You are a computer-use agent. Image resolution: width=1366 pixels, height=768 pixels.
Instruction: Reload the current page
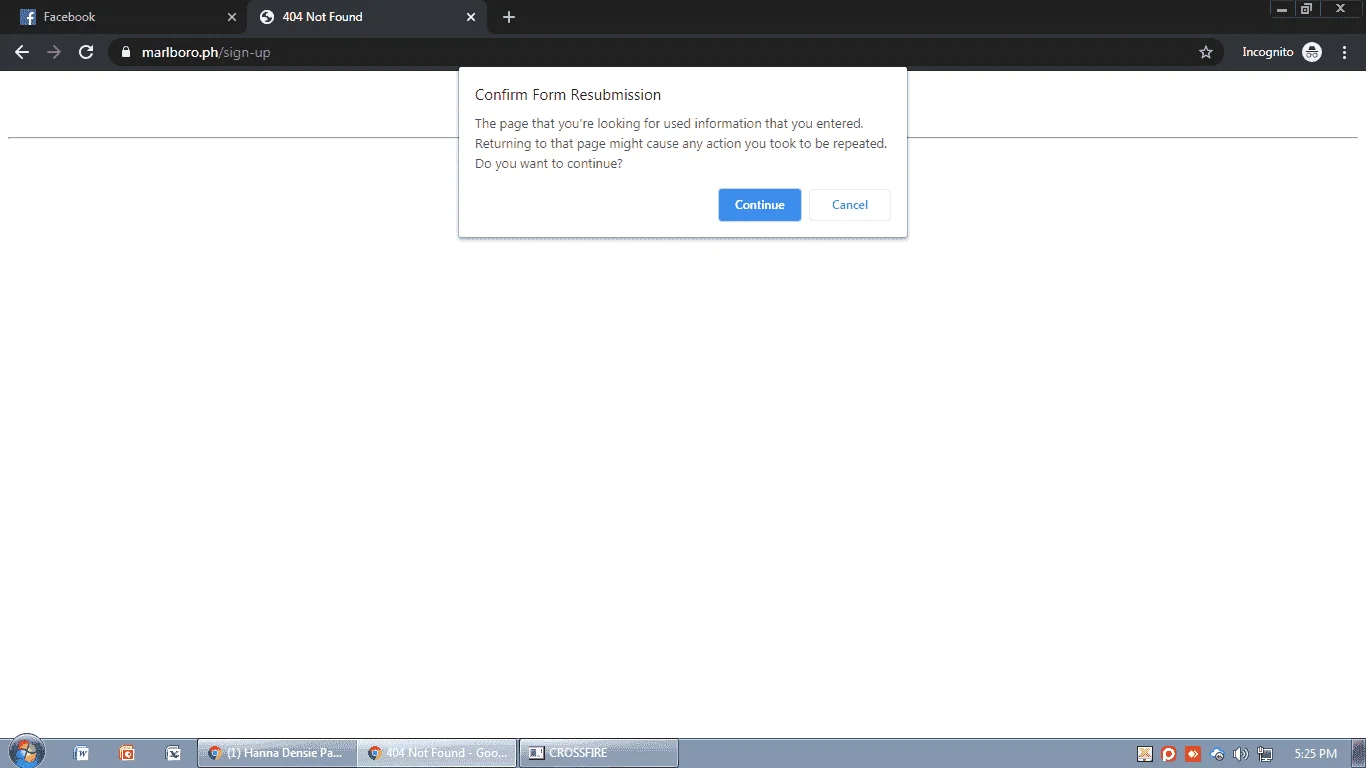coord(86,52)
